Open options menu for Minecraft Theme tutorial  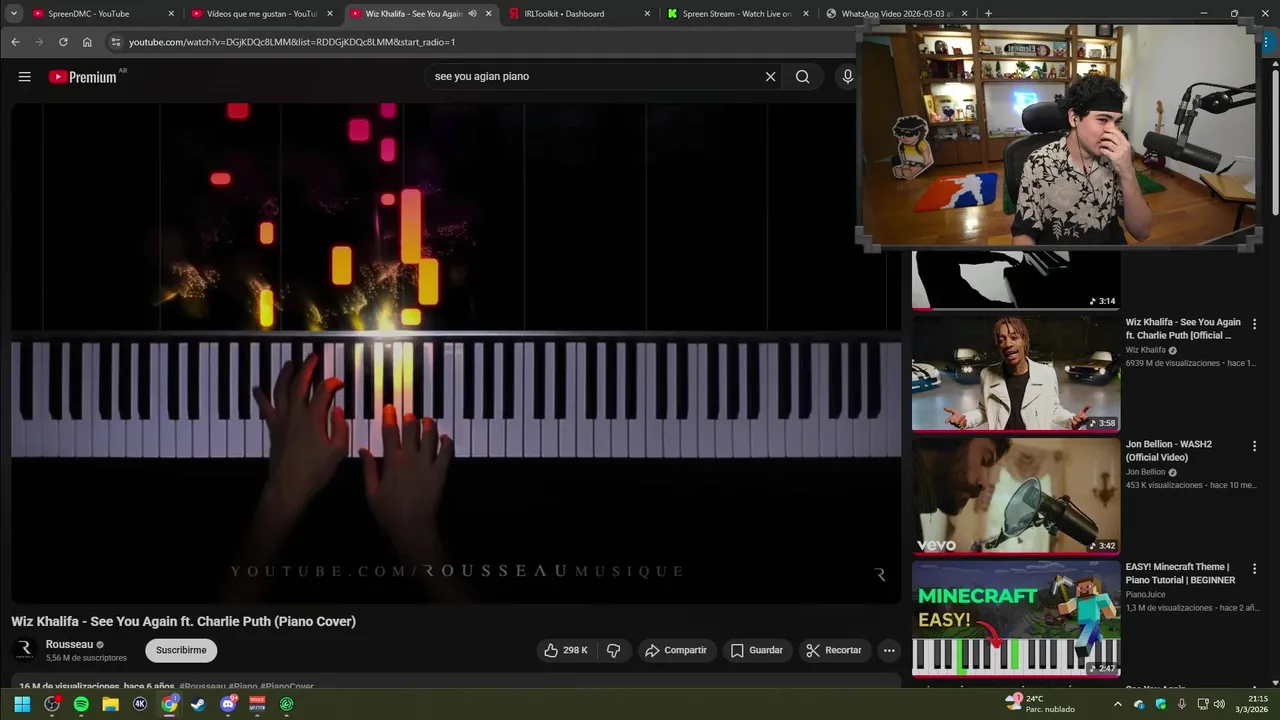[1254, 568]
